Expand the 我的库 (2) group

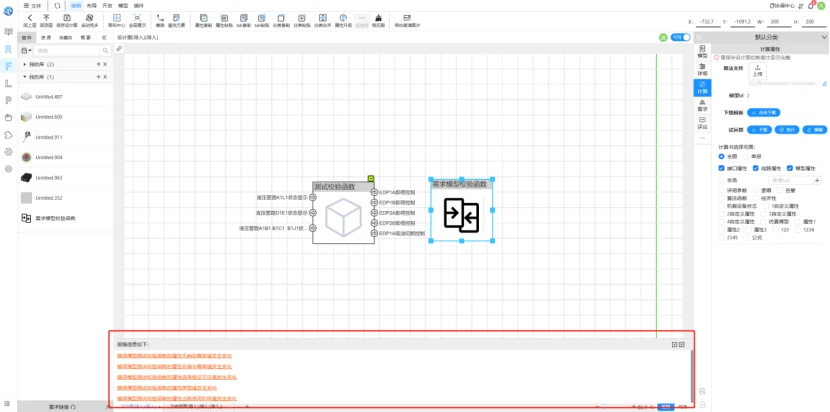click(24, 64)
